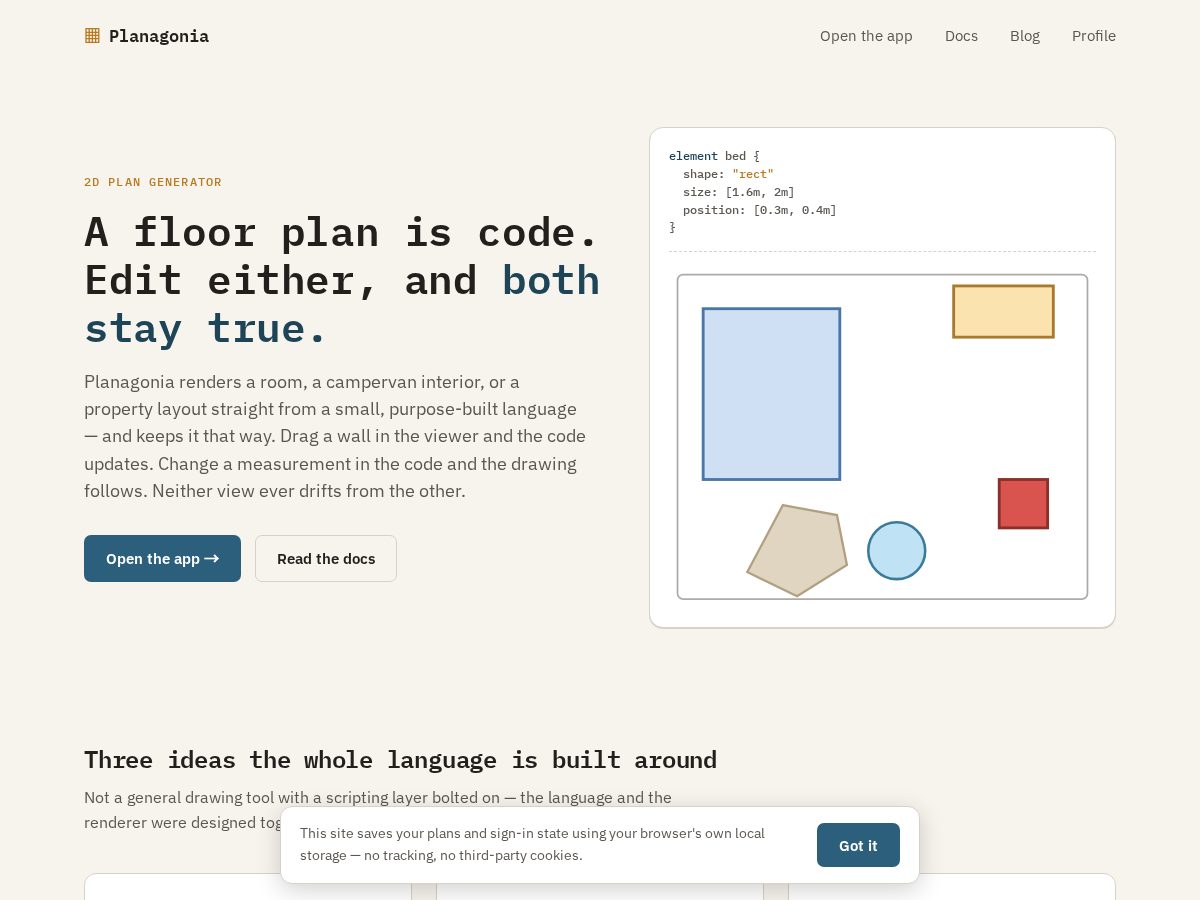
Task: Click the heading "Three ideas the whole language is built around"
Action: (400, 760)
